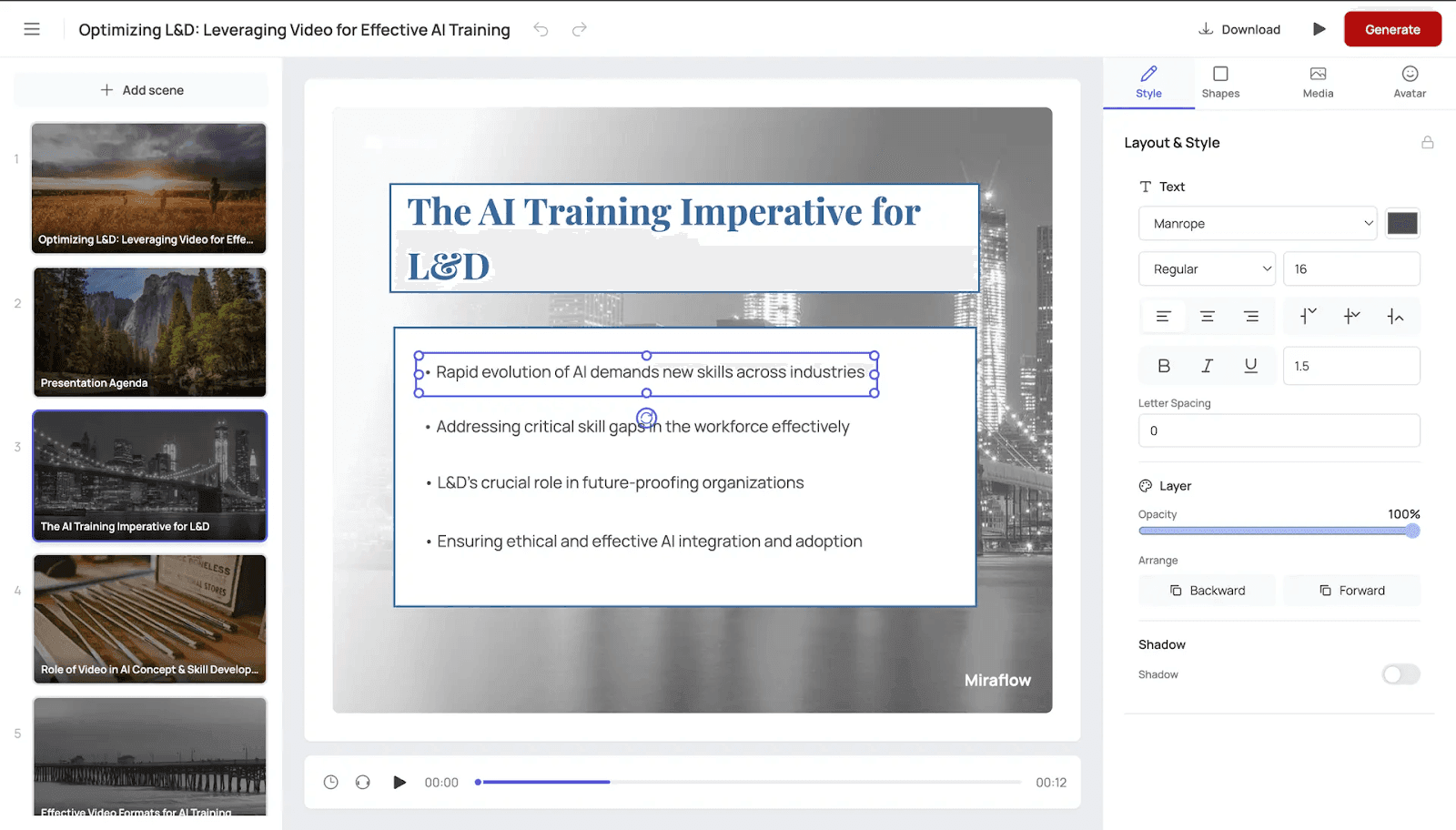Click the timing clock icon near playback controls

330,781
